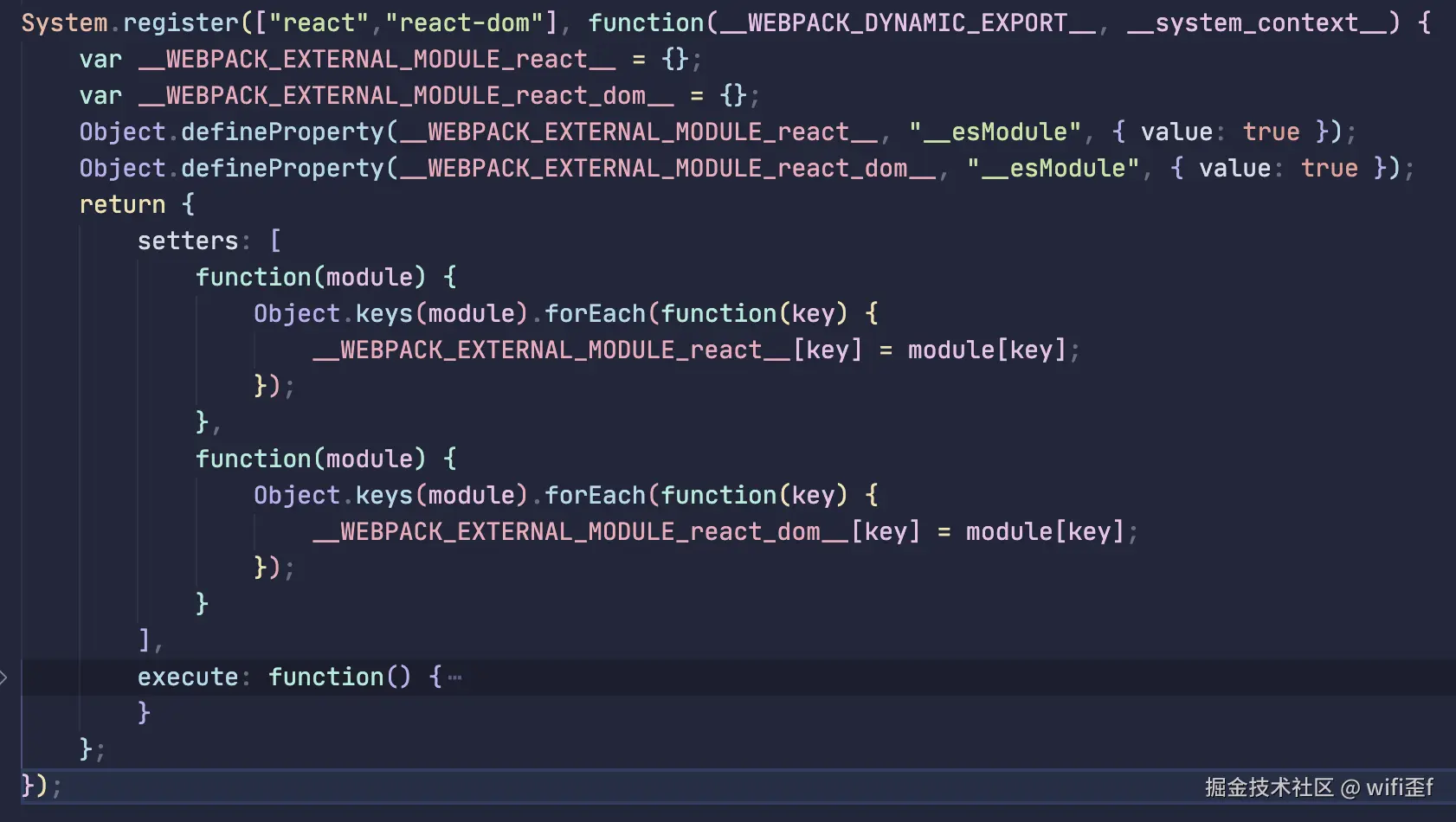Click the __WEBPACK_DYNAMIC_EXPORT__ parameter
Viewport: 1456px width, 822px height.
coord(908,22)
